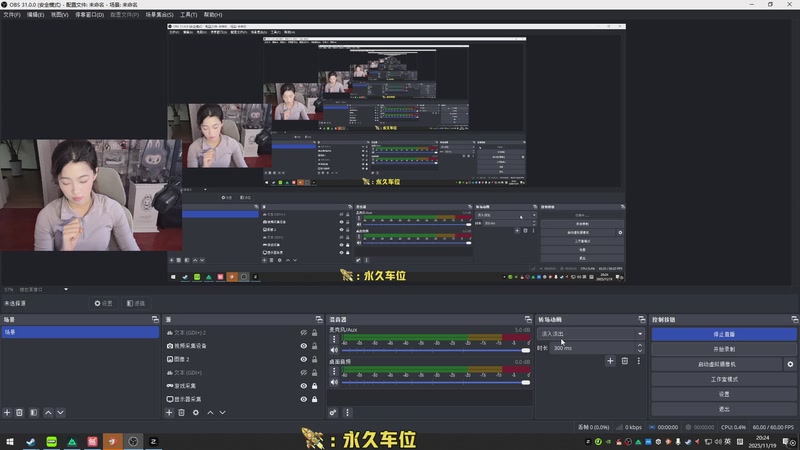Open source 设置 properties button above panels
The width and height of the screenshot is (800, 450).
click(x=103, y=303)
